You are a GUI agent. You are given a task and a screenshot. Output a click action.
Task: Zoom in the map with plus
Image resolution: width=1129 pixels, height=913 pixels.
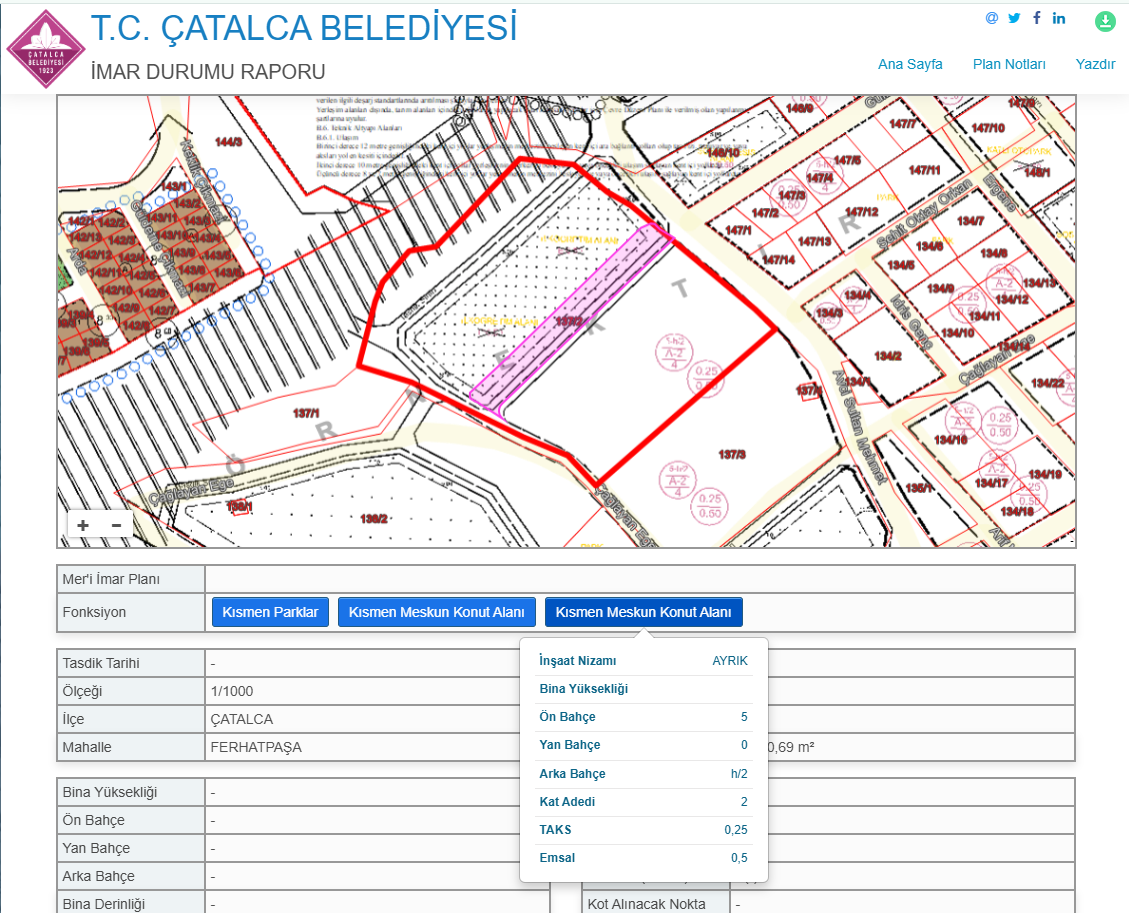[83, 525]
